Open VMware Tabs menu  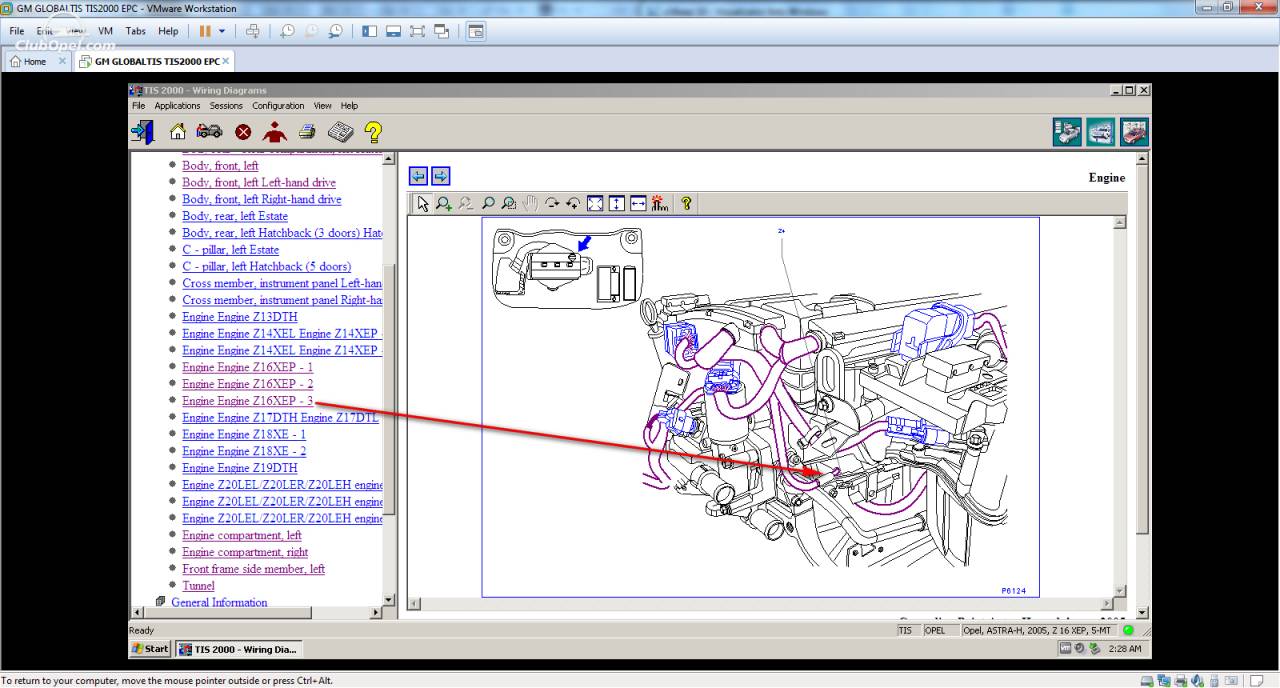tap(136, 31)
